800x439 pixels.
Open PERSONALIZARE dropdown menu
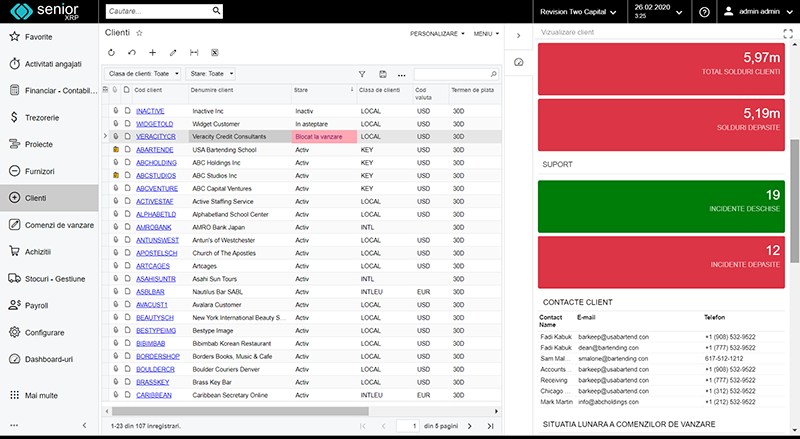[437, 34]
